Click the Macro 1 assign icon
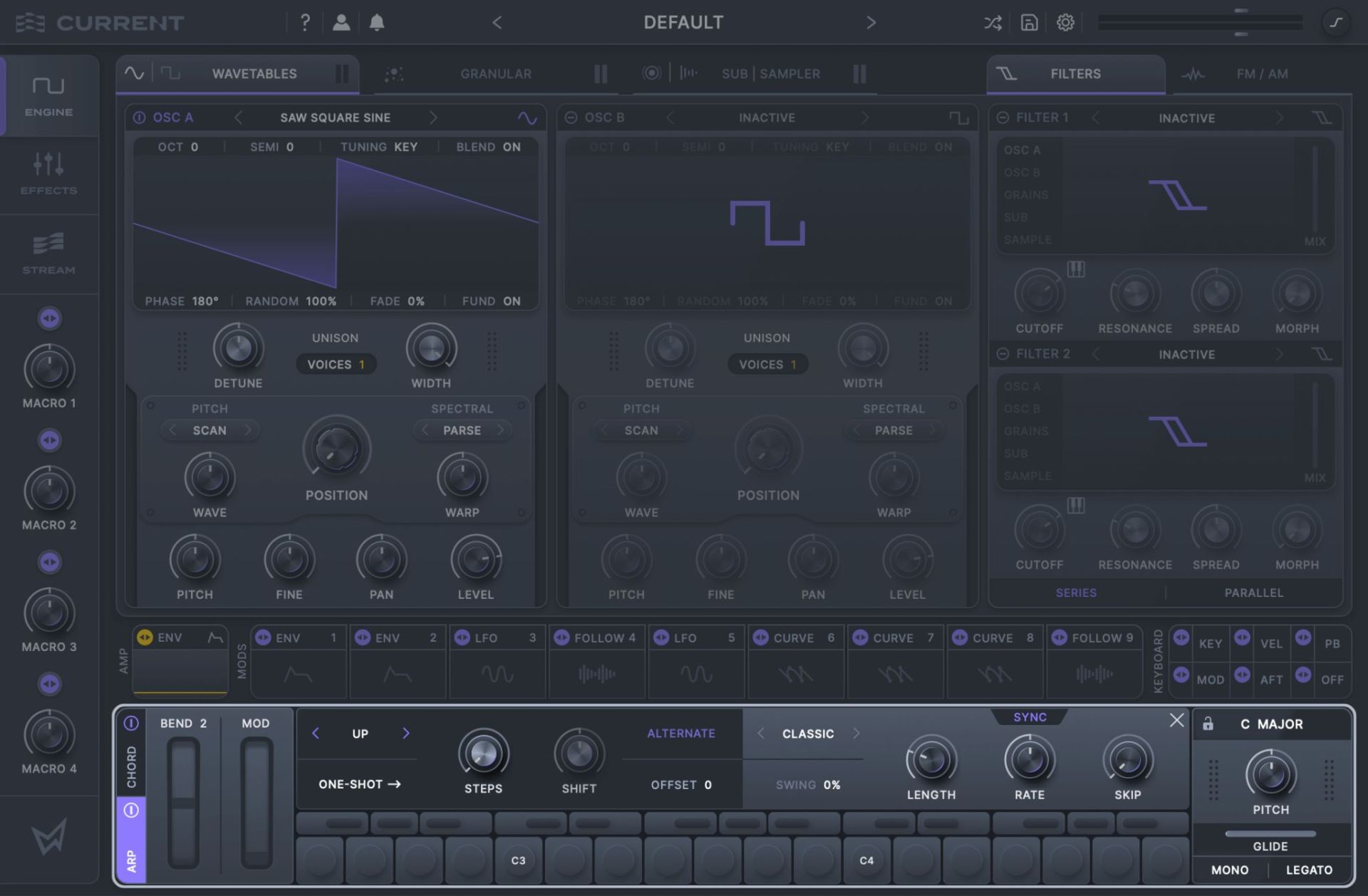 tap(49, 318)
